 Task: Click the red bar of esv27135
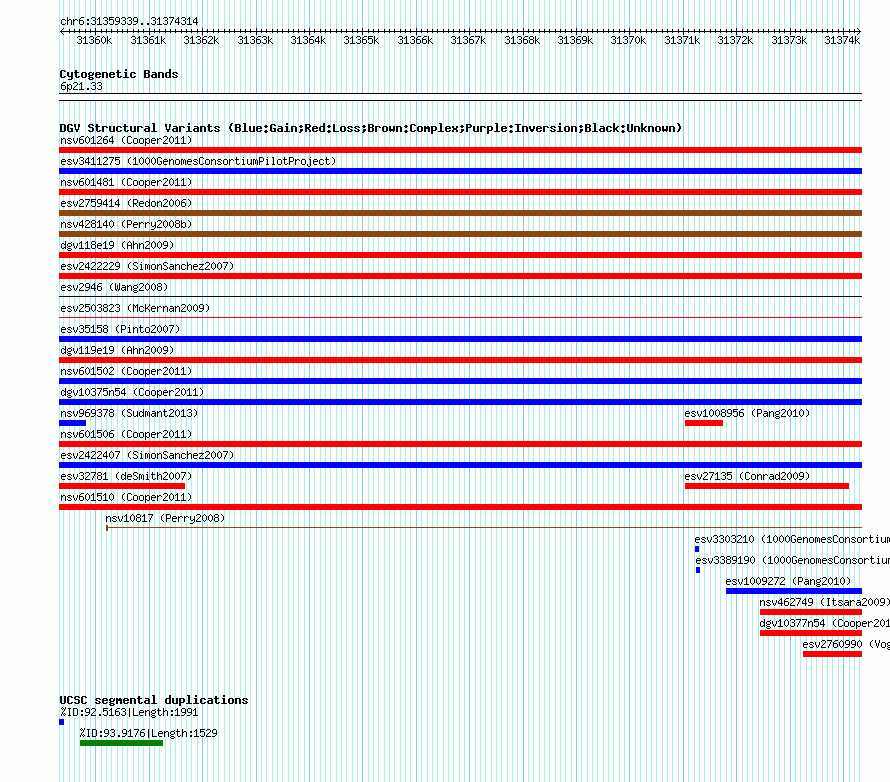767,486
